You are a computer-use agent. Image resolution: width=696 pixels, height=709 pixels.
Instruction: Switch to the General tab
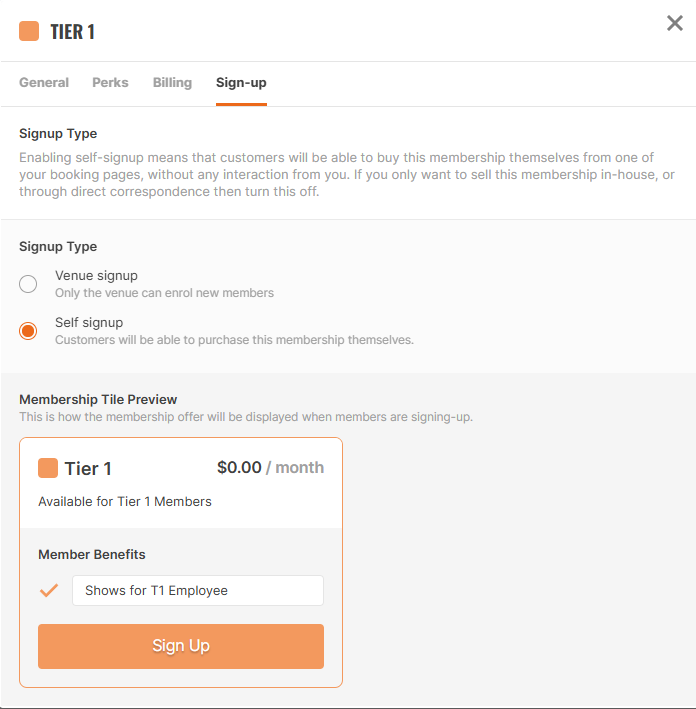coord(44,82)
